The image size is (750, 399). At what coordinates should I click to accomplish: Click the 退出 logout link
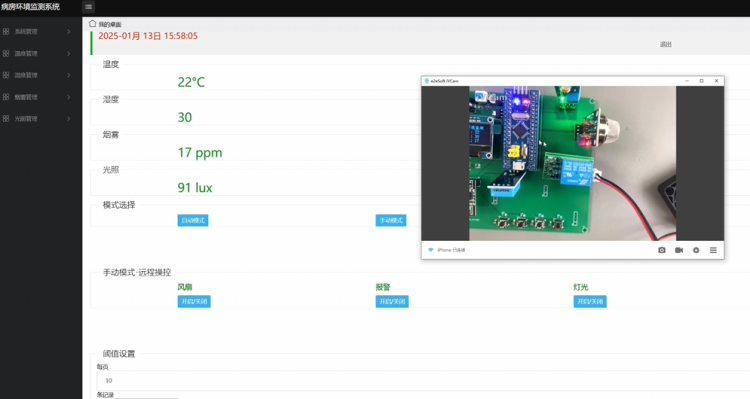click(666, 44)
